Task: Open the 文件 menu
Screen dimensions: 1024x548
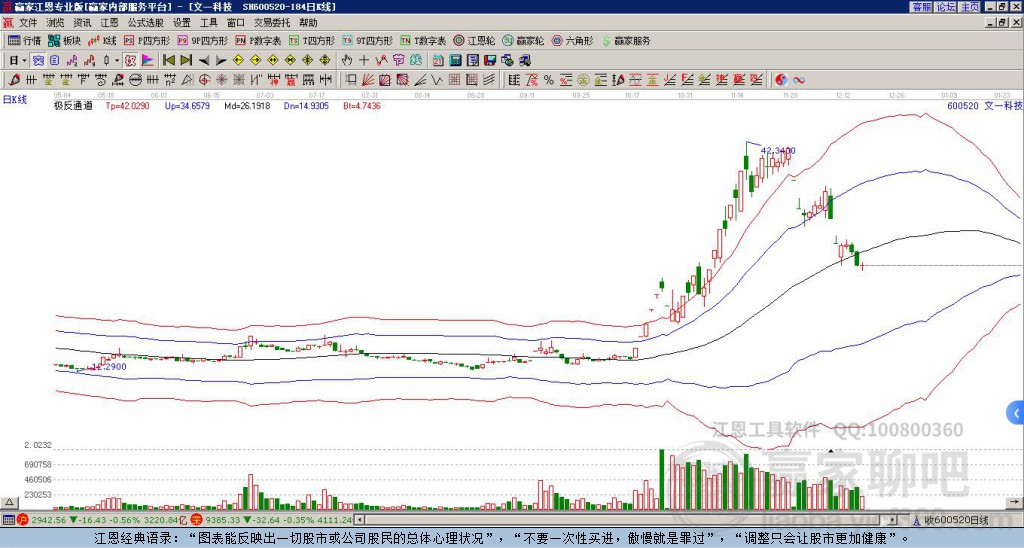Action: (x=28, y=23)
